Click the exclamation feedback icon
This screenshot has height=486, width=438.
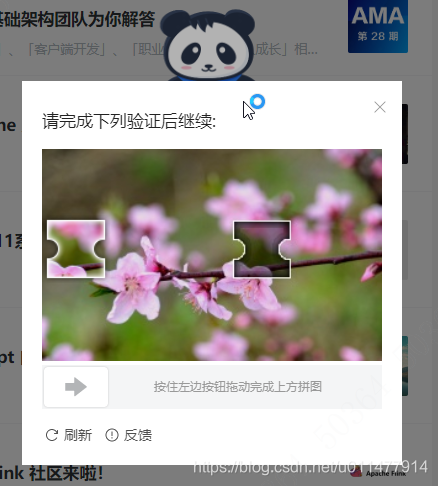click(x=112, y=435)
